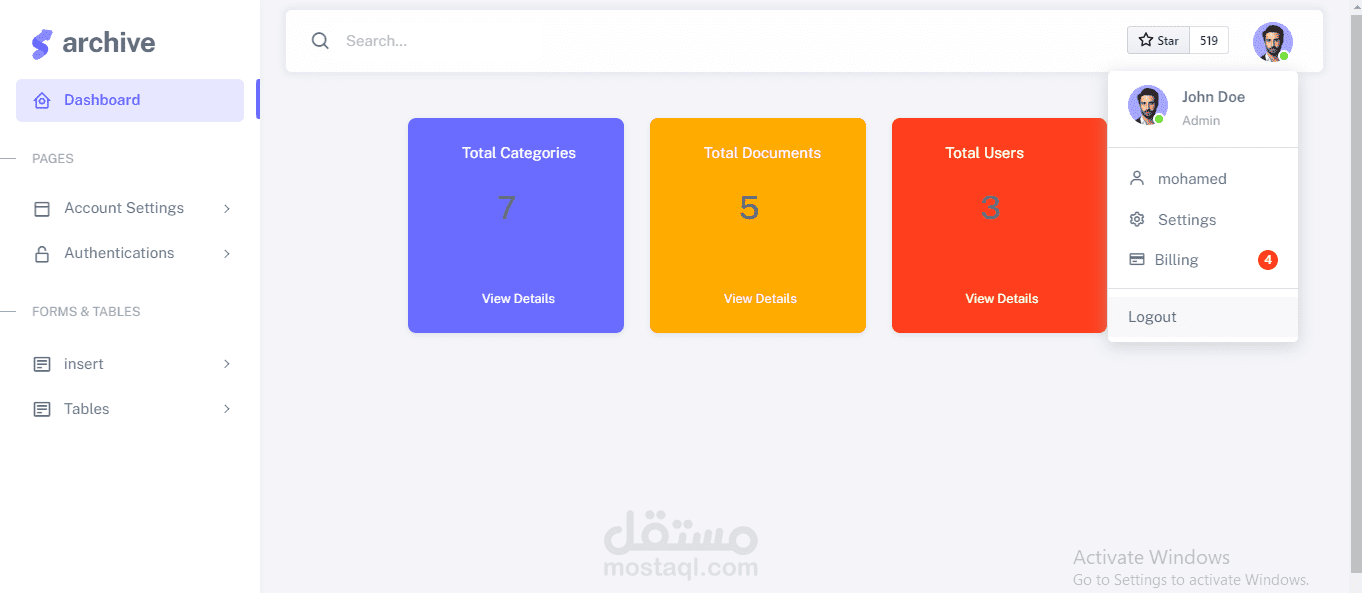
Task: Choose Logout from profile dropdown
Action: tap(1203, 317)
